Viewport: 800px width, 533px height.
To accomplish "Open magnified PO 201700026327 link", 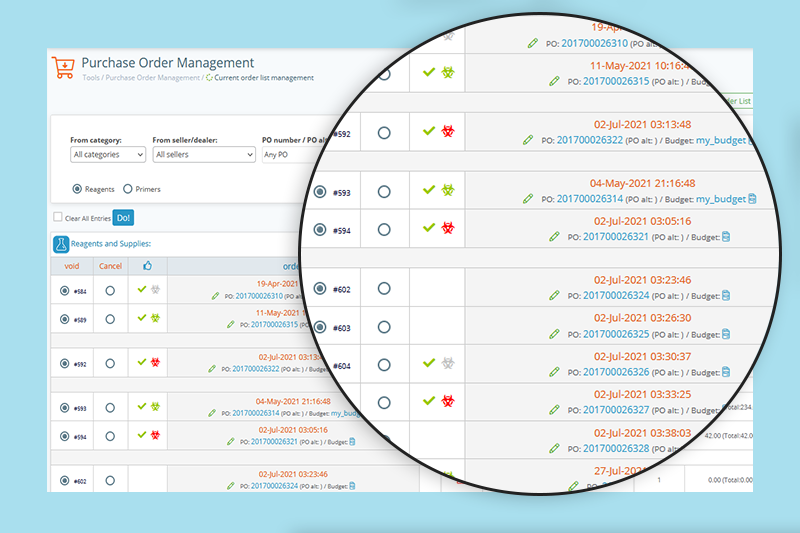I will [616, 410].
